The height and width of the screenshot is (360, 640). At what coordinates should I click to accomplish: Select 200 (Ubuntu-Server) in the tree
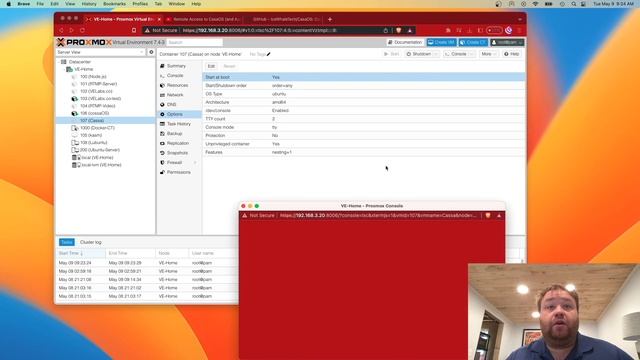tap(100, 150)
